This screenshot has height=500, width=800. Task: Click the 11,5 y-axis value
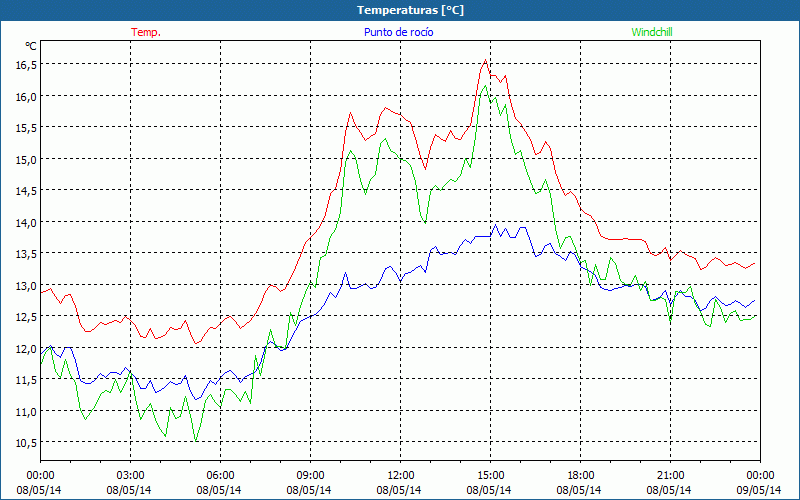tap(27, 380)
